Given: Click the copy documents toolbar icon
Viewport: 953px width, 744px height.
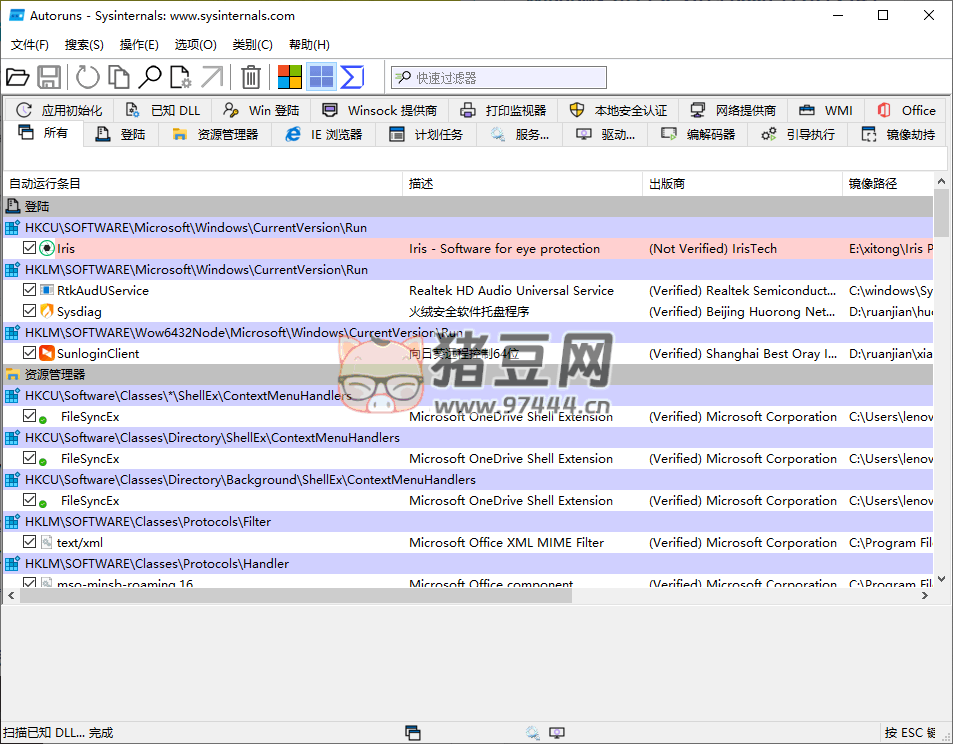Looking at the screenshot, I should click(119, 77).
